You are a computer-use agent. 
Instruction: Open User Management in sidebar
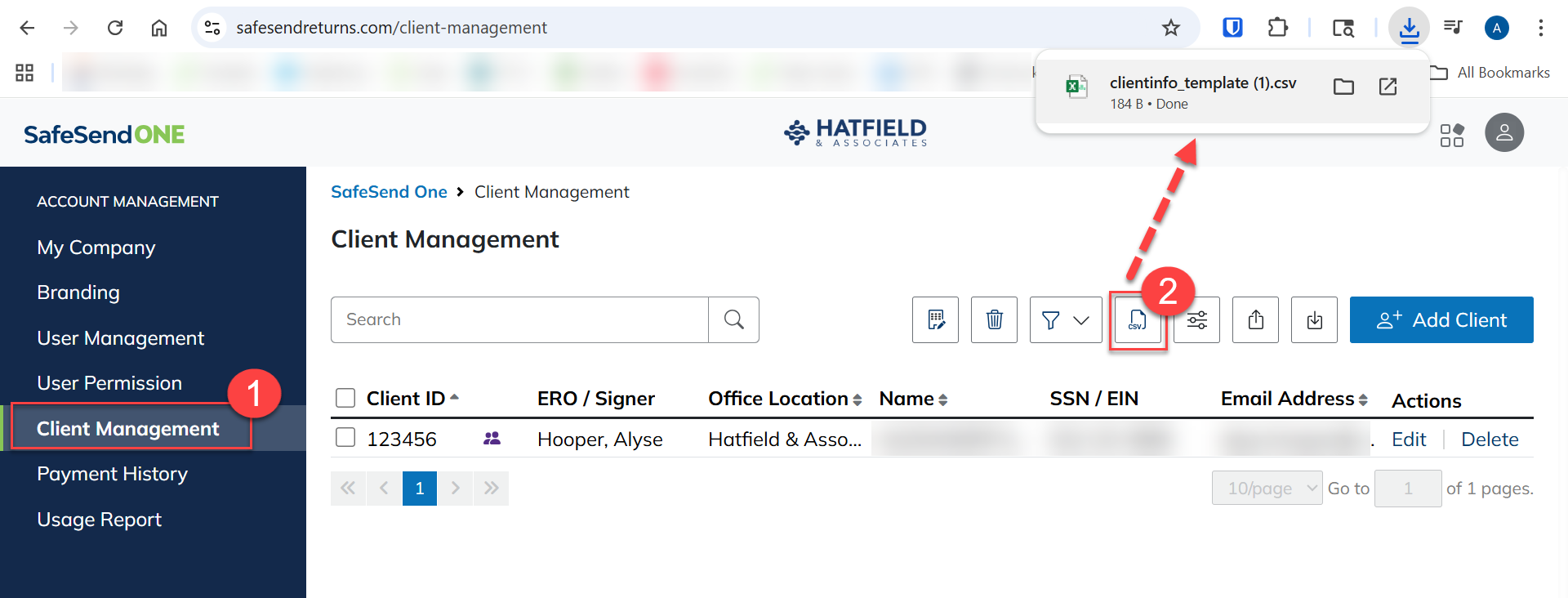[x=120, y=338]
